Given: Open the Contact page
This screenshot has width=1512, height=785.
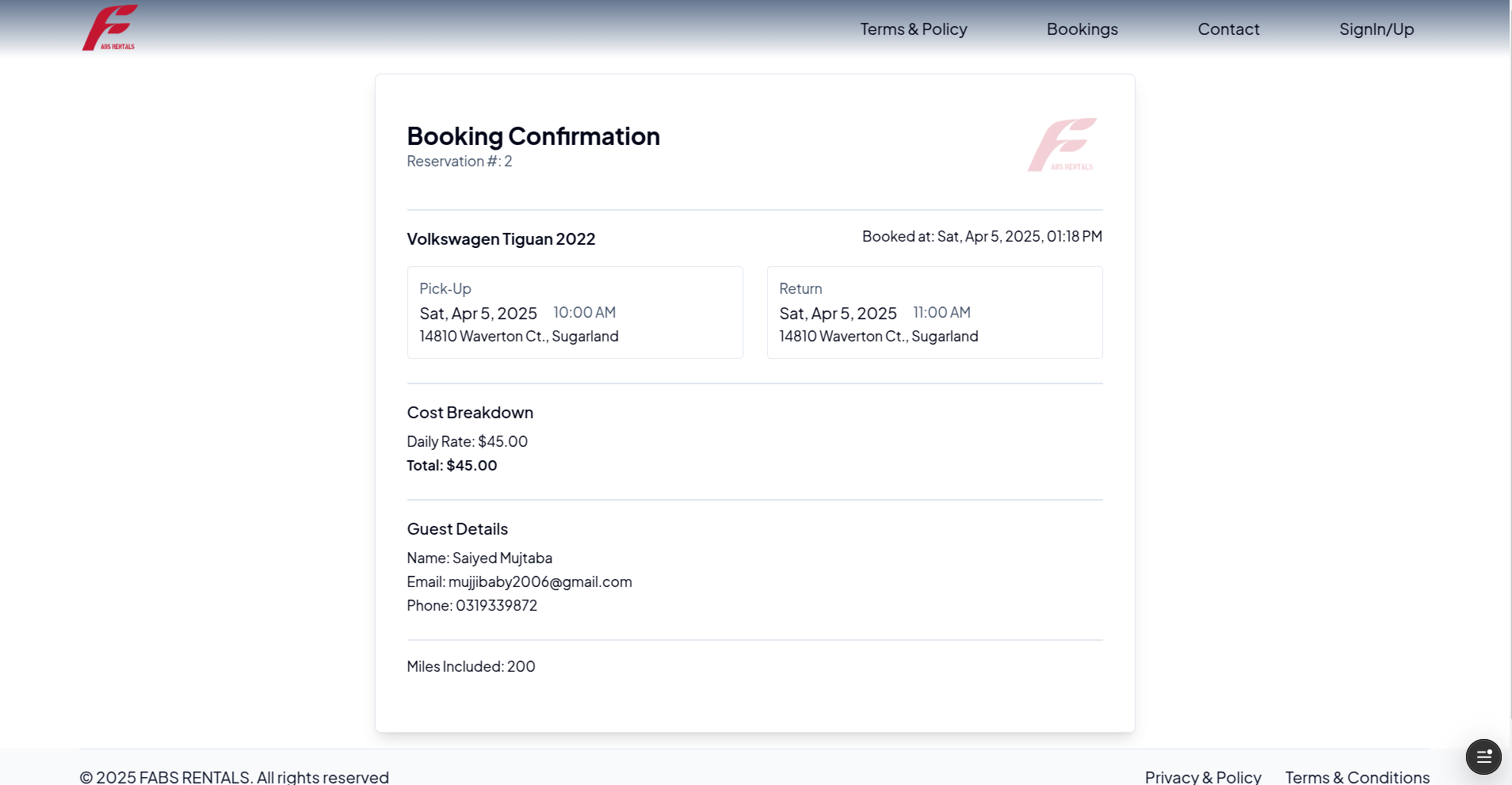Looking at the screenshot, I should [x=1228, y=29].
